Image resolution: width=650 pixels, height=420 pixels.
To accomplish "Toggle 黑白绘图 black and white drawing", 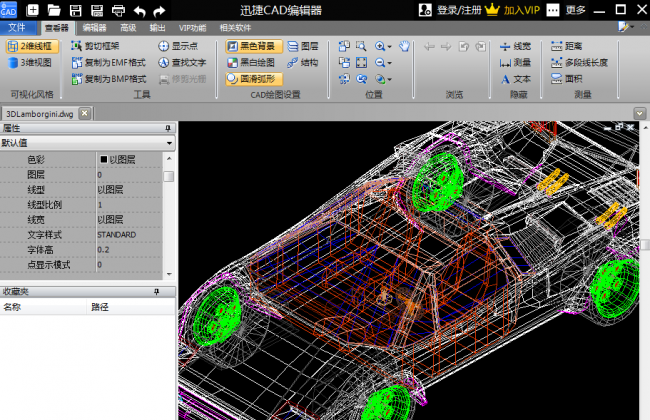I will 251,63.
